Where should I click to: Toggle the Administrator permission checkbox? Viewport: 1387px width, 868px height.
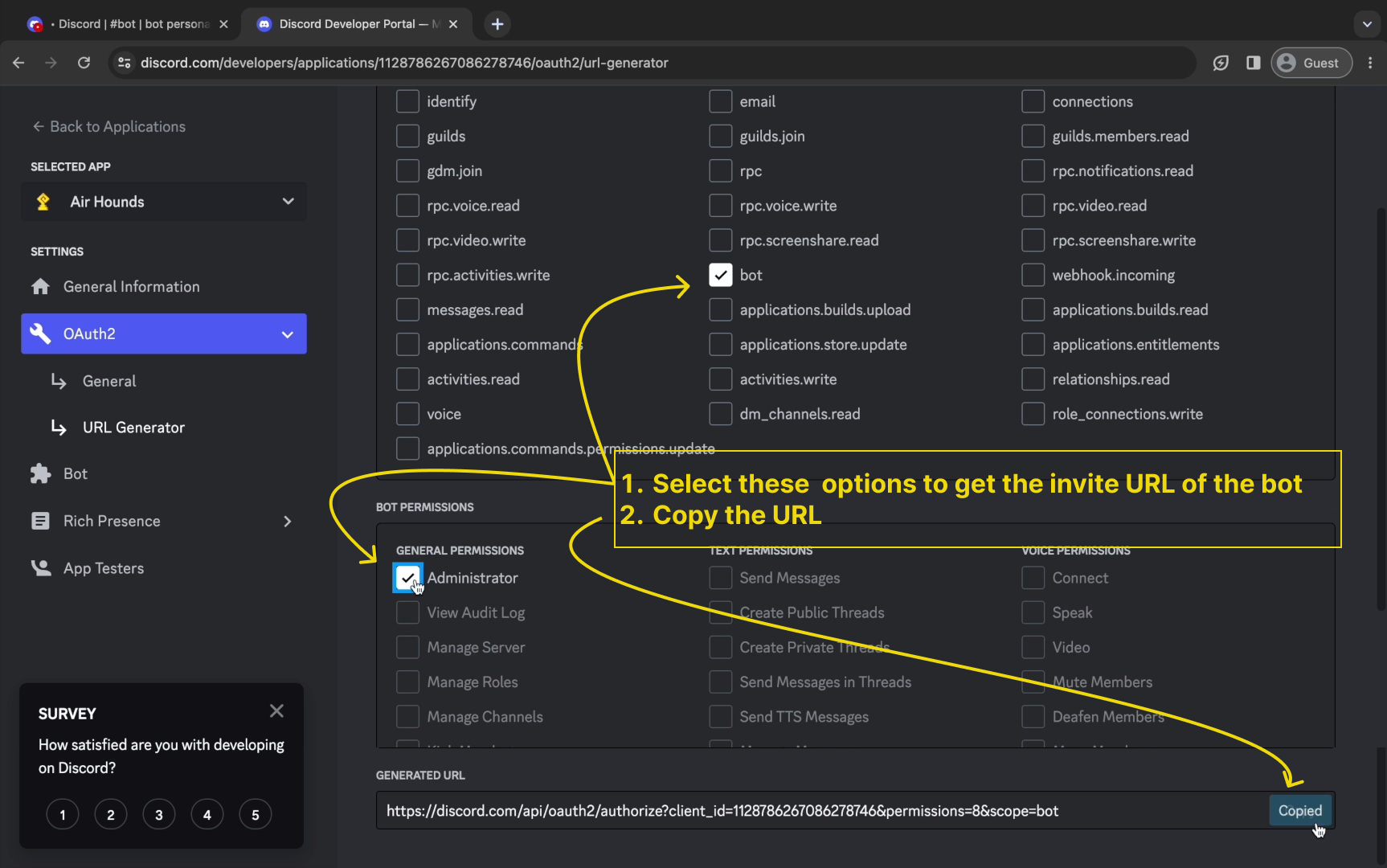click(407, 578)
